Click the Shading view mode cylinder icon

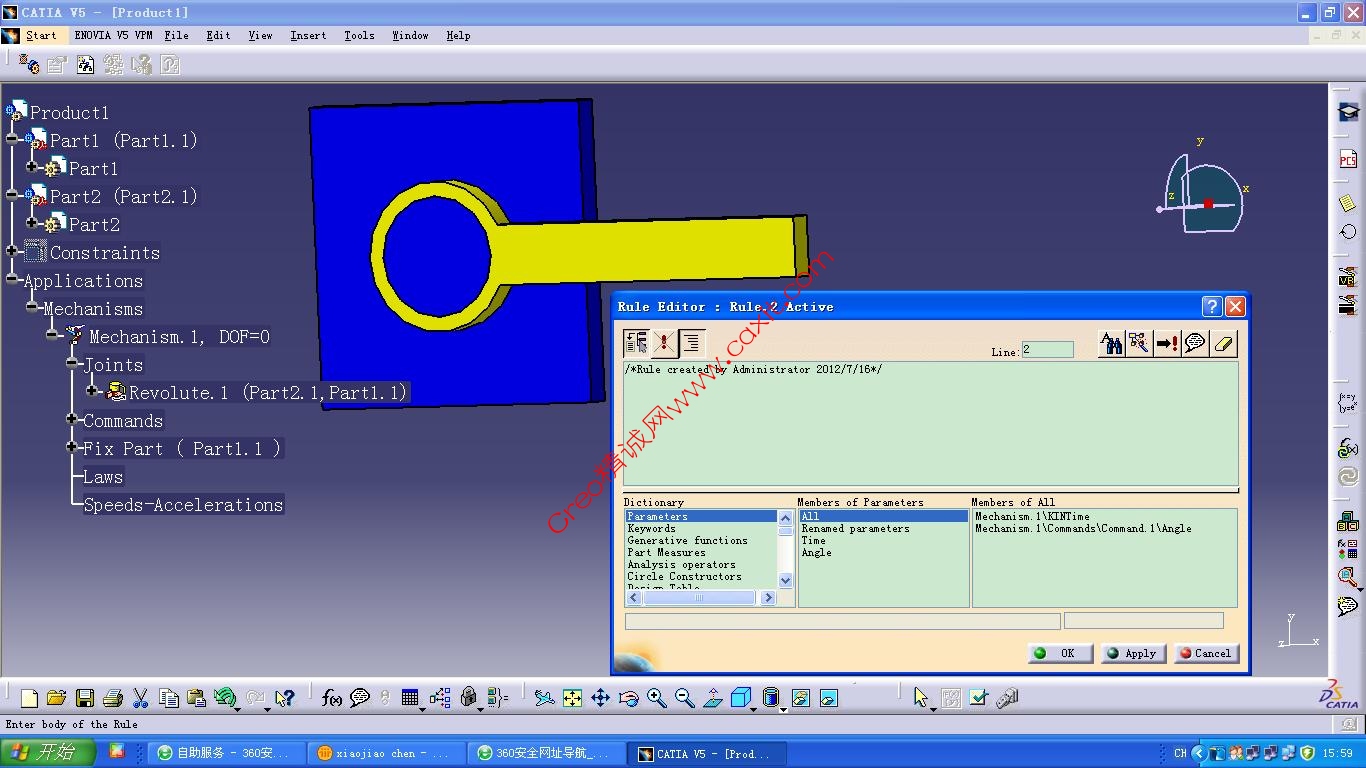(x=770, y=698)
